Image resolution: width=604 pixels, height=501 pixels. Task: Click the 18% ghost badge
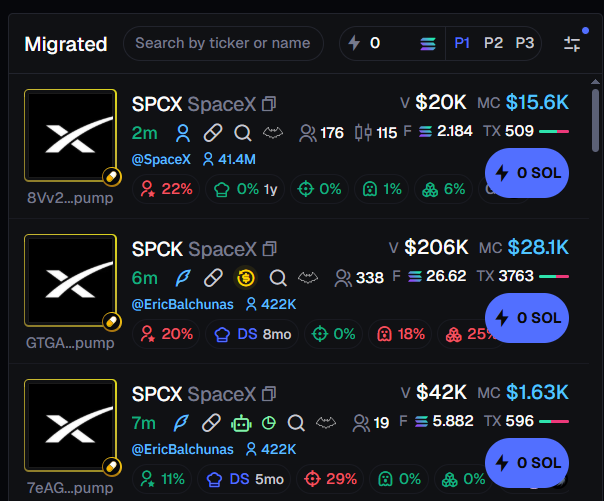401,334
